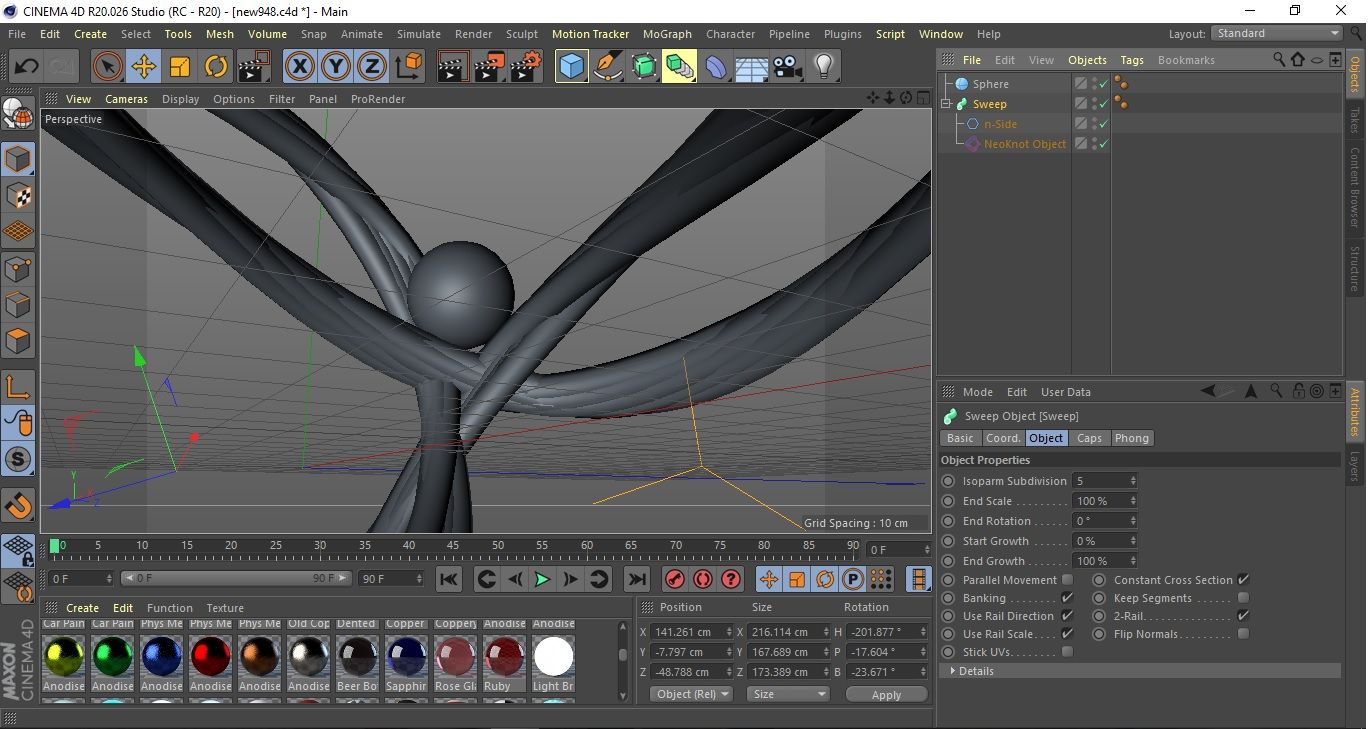Add a Camera object
The height and width of the screenshot is (729, 1370).
(787, 67)
